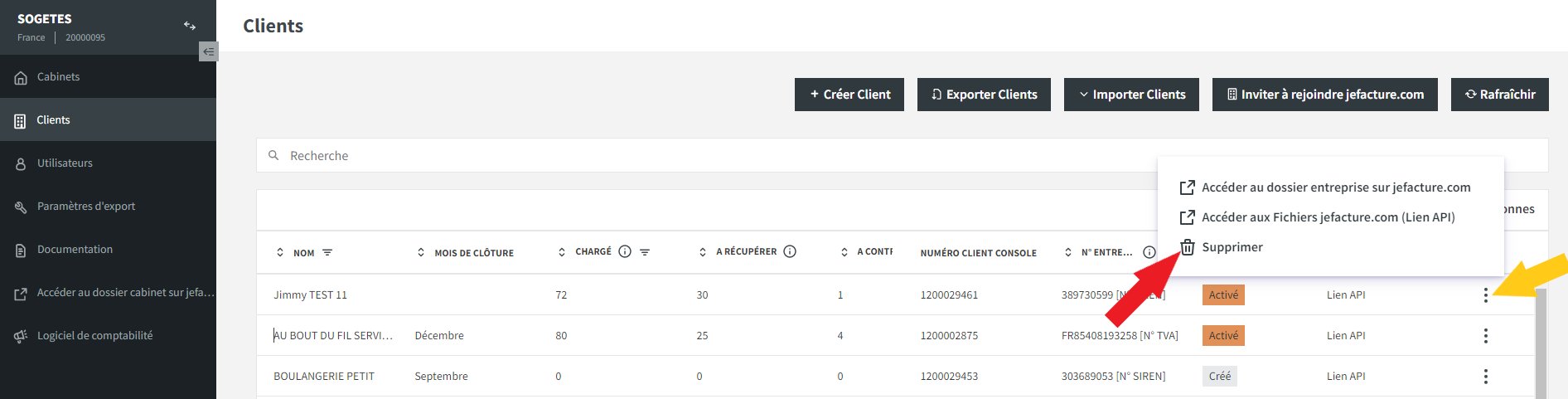The height and width of the screenshot is (399, 1568).
Task: Choose Supprimer in the context menu
Action: point(1222,247)
